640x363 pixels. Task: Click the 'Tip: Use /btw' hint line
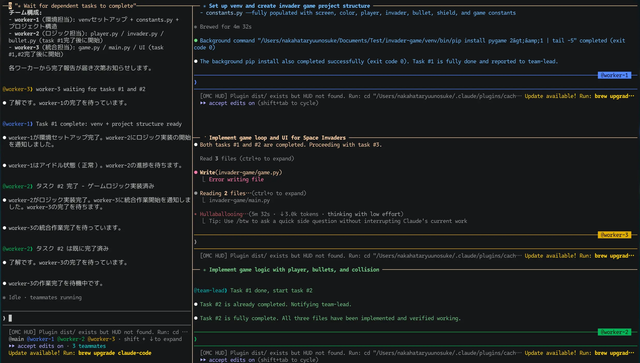point(338,221)
